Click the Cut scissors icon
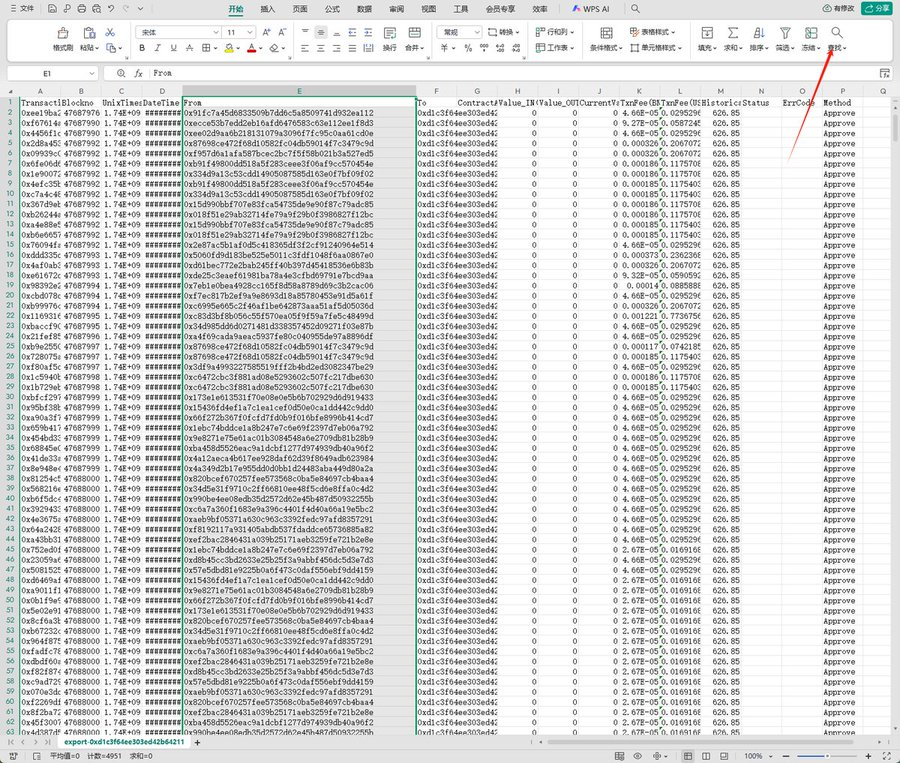This screenshot has width=900, height=763. [x=110, y=32]
